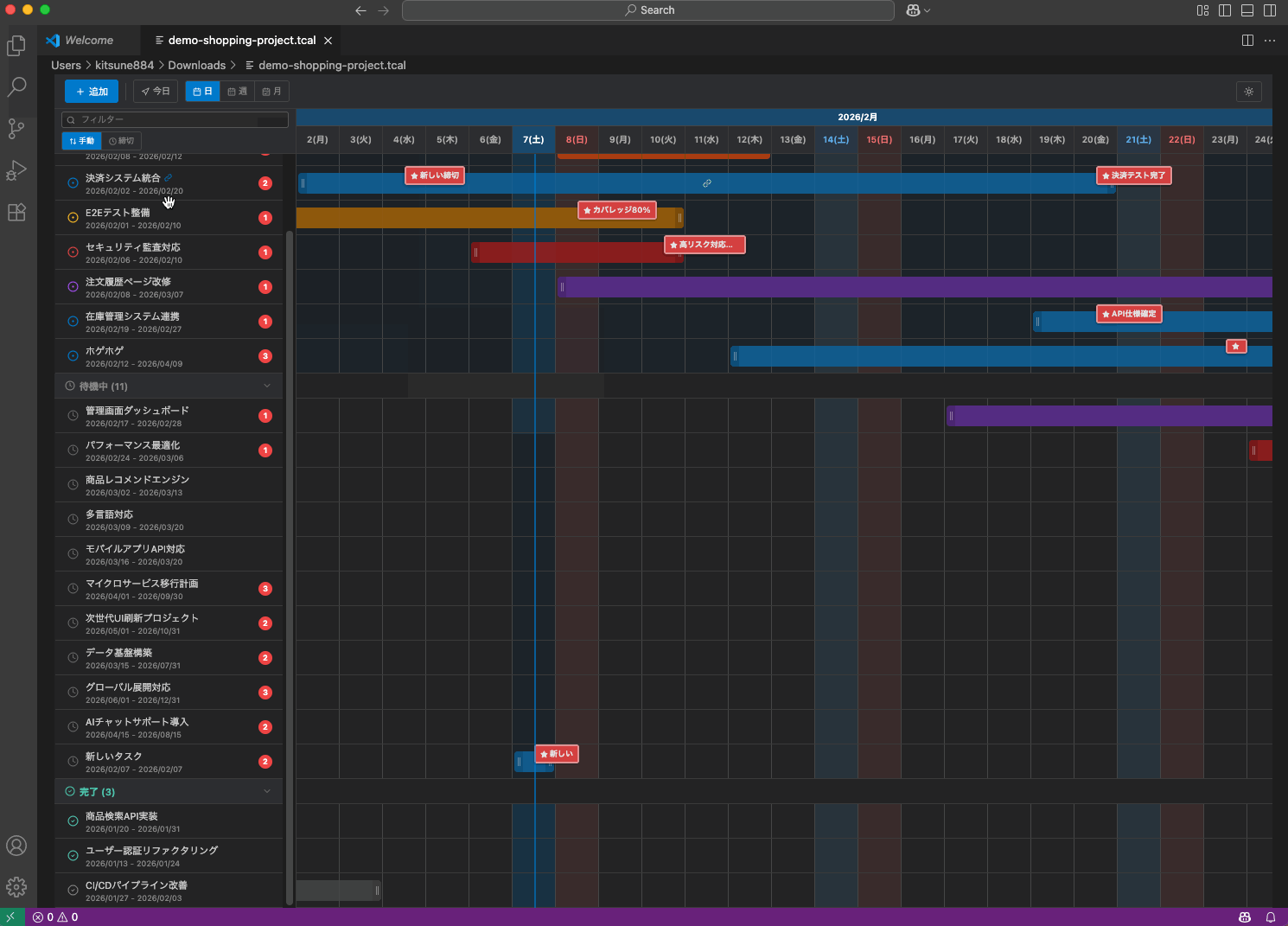Open the Copilot menu beside the search bar
This screenshot has width=1288, height=926.
pyautogui.click(x=918, y=10)
